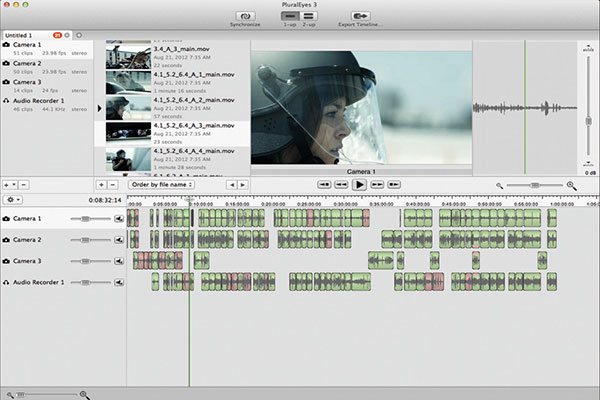
Task: Click the timeline ruler at 0:30:00:00
Action: click(345, 204)
